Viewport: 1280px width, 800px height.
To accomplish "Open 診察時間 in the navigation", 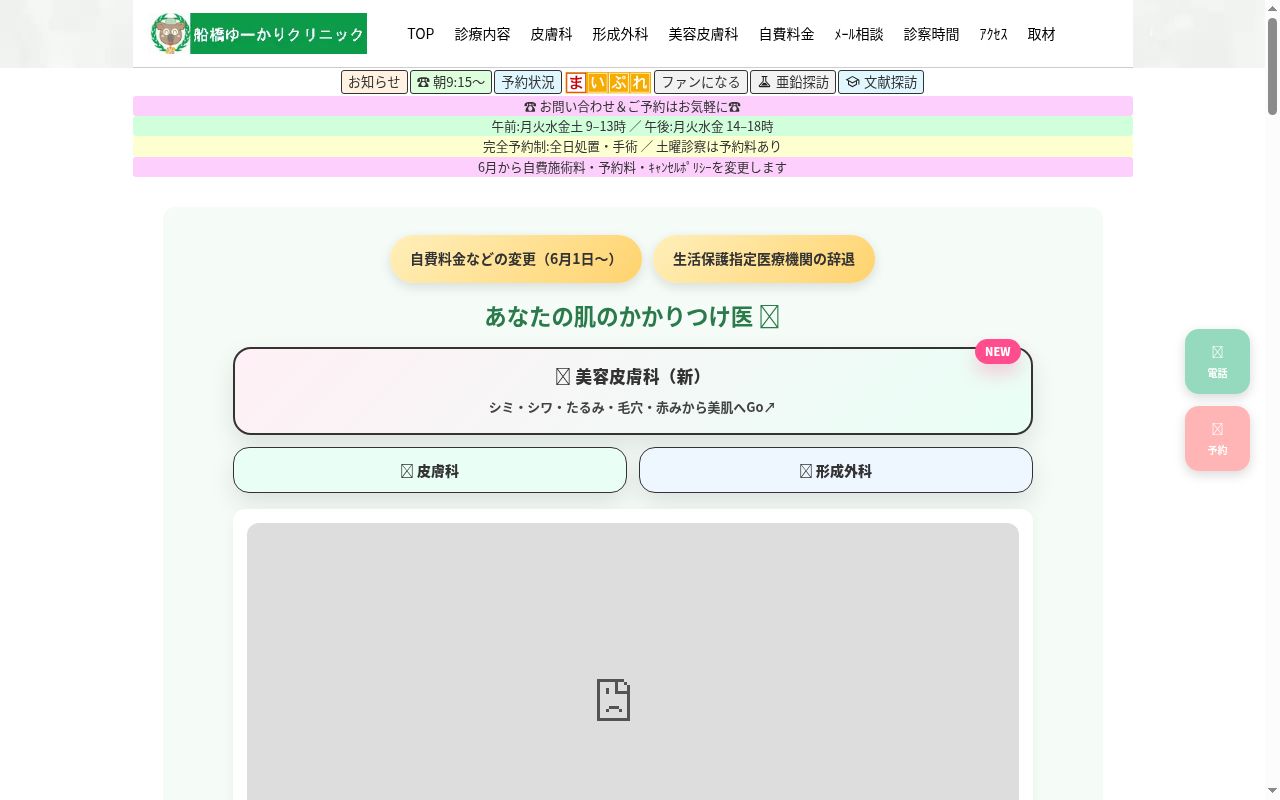I will pyautogui.click(x=932, y=34).
